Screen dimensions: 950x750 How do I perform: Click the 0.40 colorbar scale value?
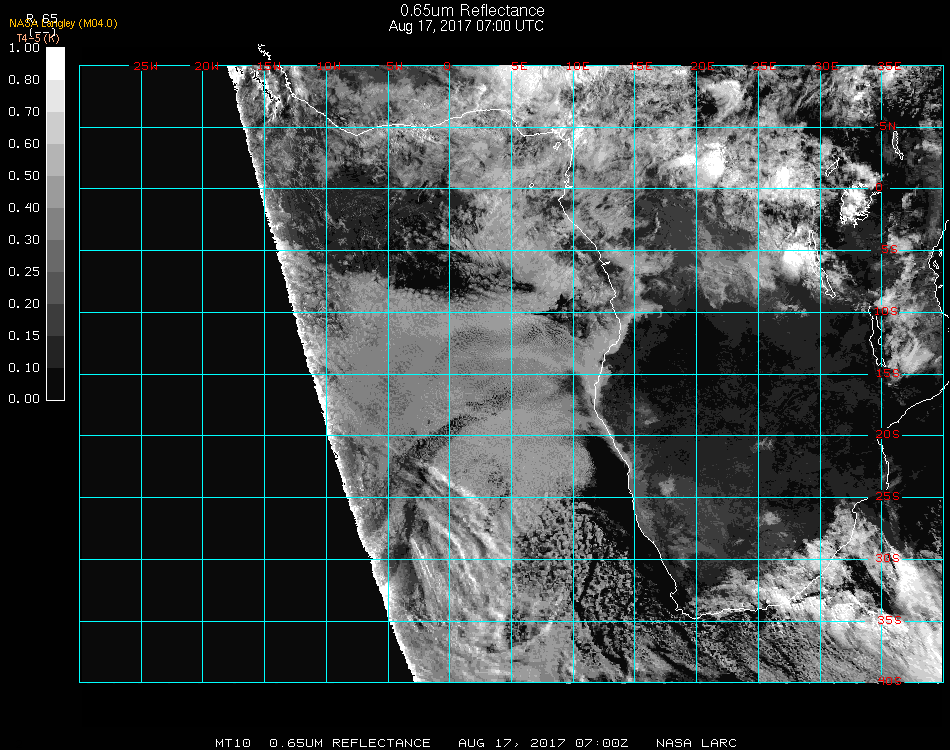pos(24,208)
